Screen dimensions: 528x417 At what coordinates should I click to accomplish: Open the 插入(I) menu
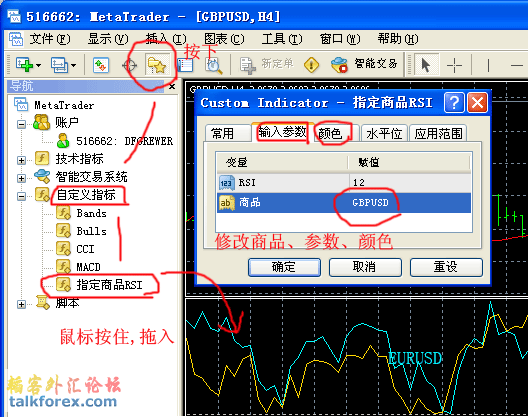pyautogui.click(x=166, y=39)
